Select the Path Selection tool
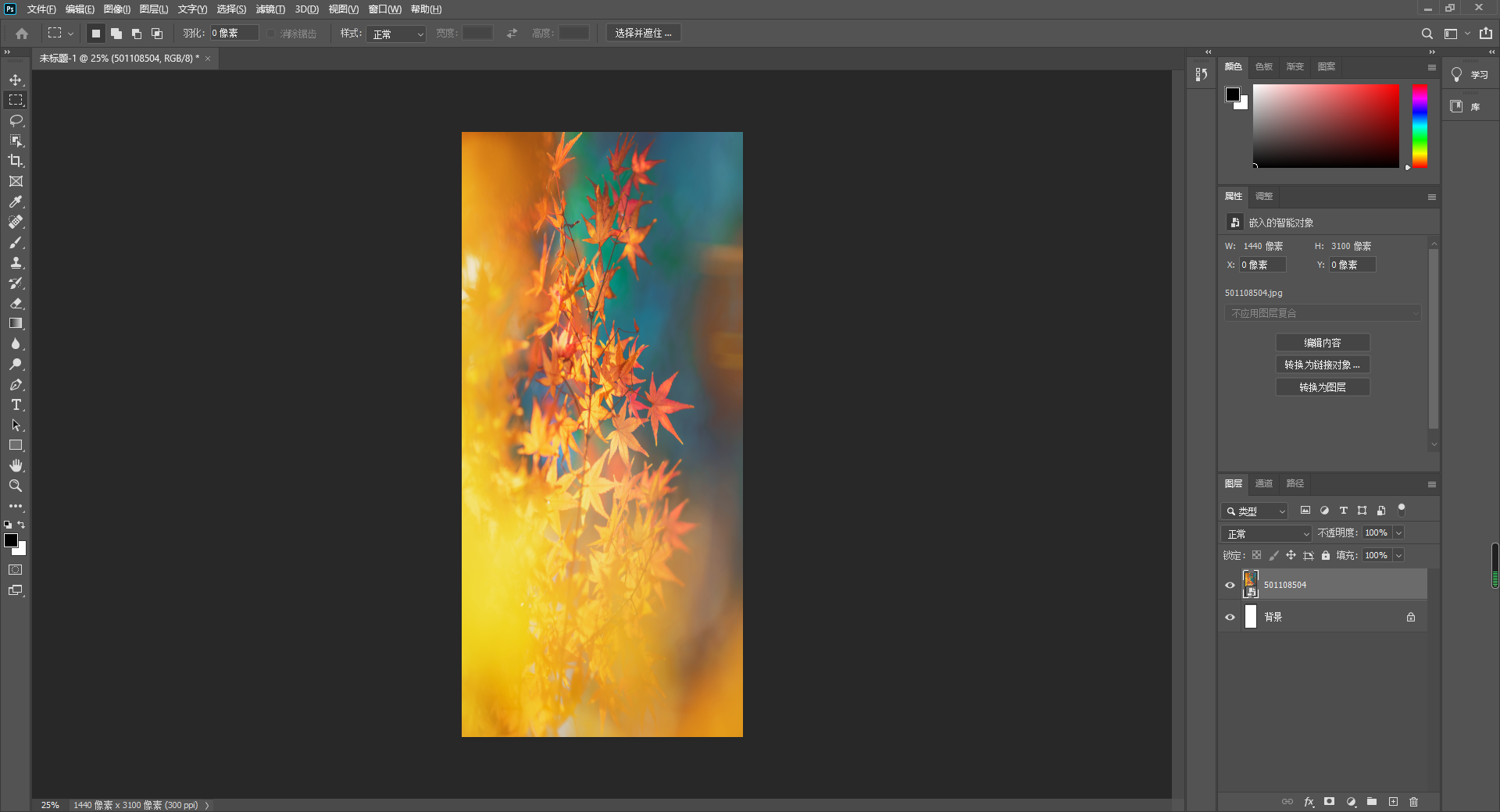1500x812 pixels. [16, 425]
